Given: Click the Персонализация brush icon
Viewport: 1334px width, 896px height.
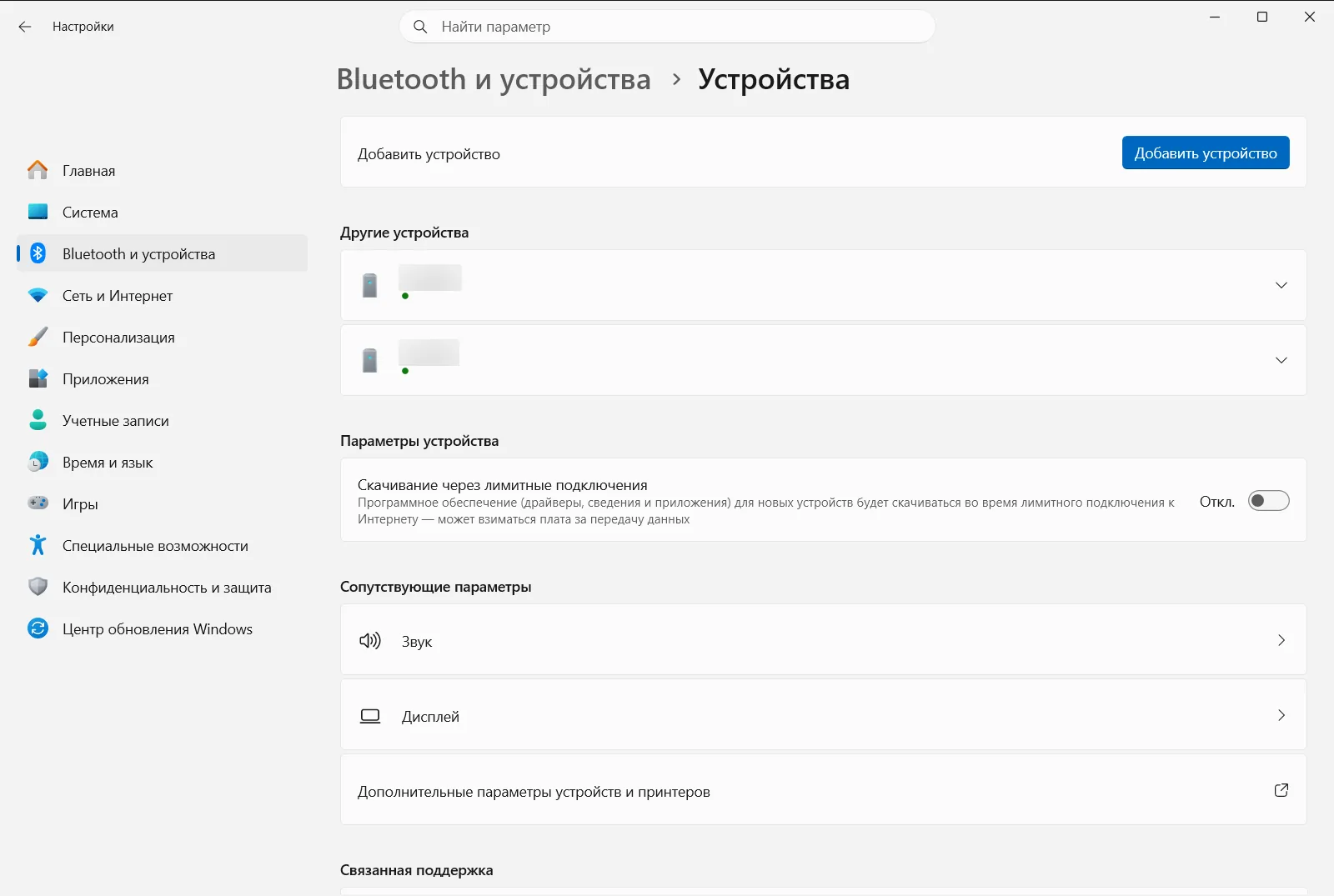Looking at the screenshot, I should [x=38, y=337].
